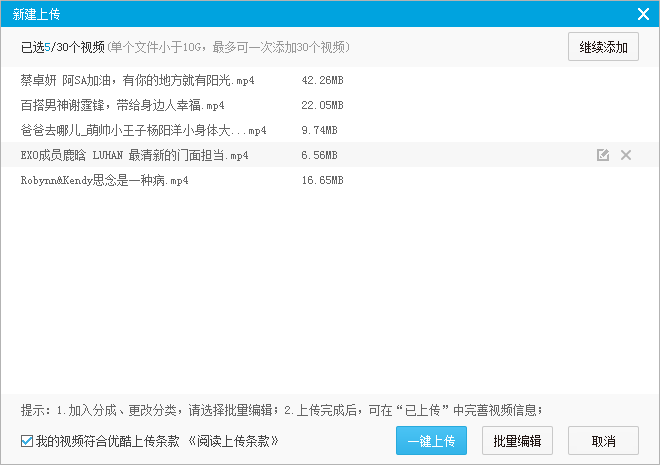Close the 新建上传 dialog
The height and width of the screenshot is (465, 660).
pyautogui.click(x=644, y=13)
